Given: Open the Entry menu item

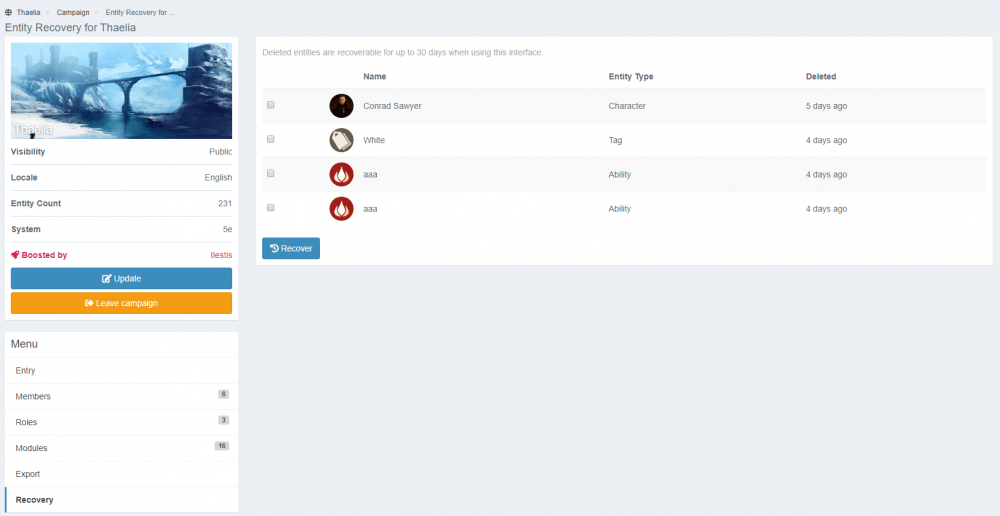Looking at the screenshot, I should tap(26, 371).
